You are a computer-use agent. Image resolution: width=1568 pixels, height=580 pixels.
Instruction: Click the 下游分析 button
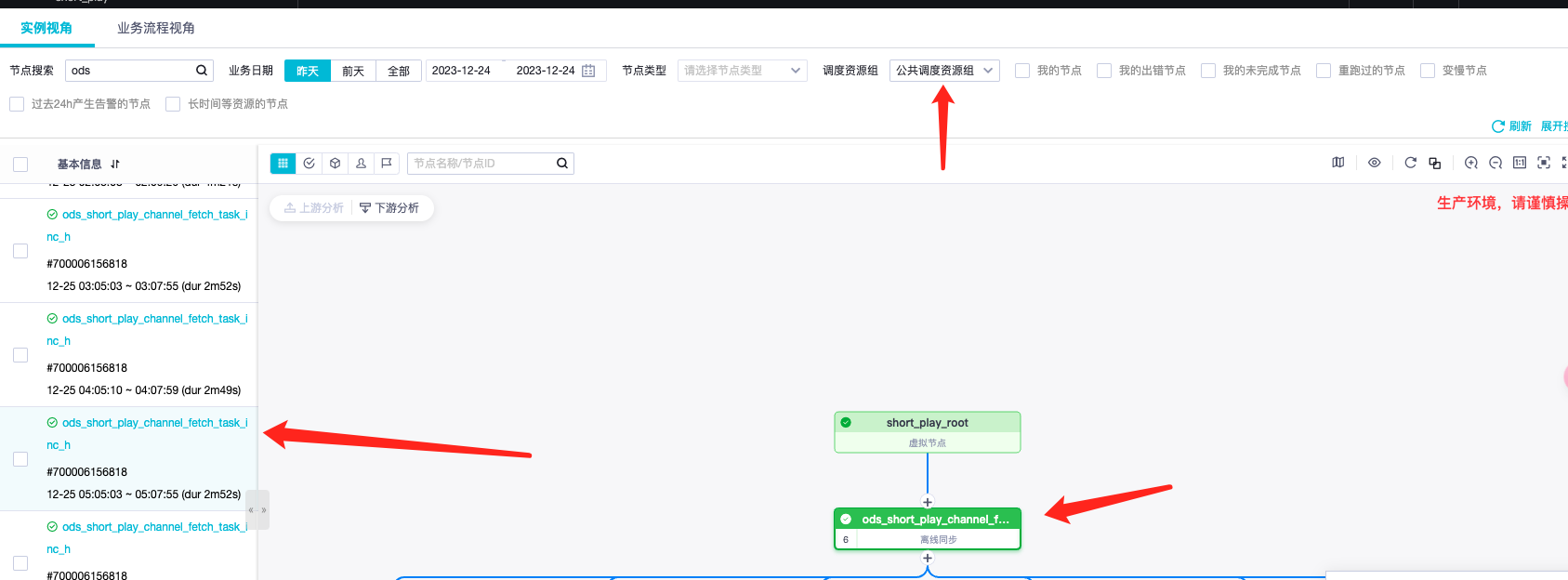coord(389,208)
